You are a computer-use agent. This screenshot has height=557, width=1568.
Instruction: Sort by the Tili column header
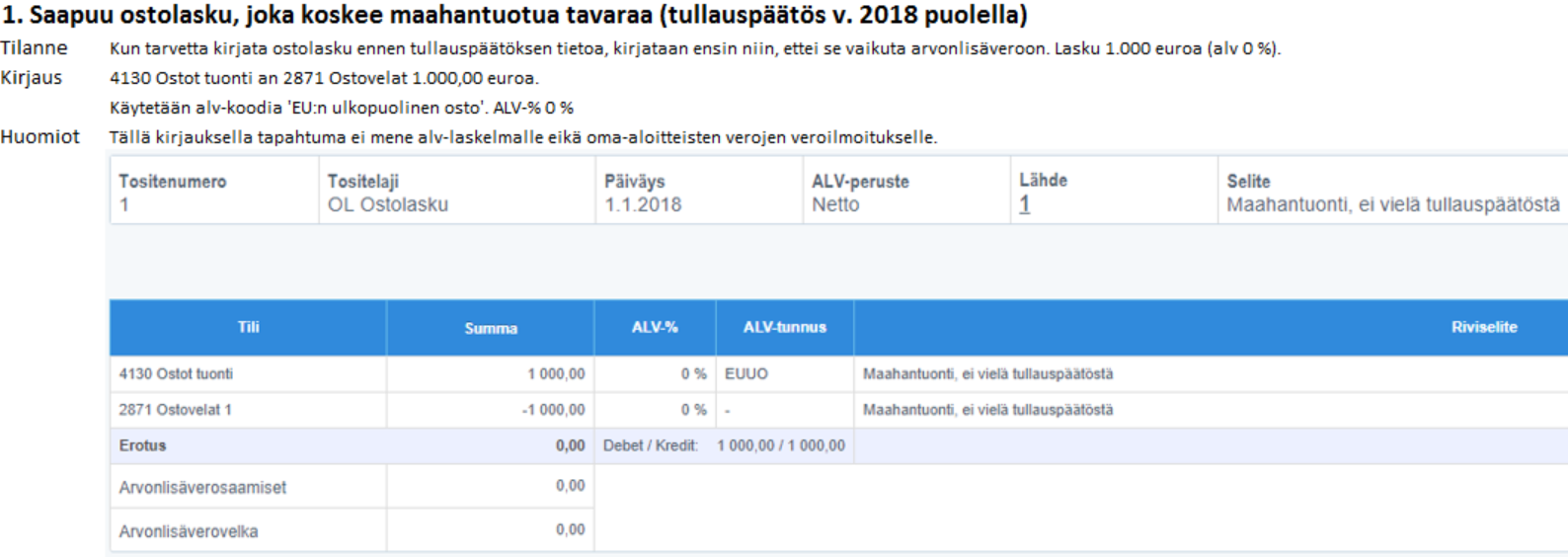click(x=248, y=327)
